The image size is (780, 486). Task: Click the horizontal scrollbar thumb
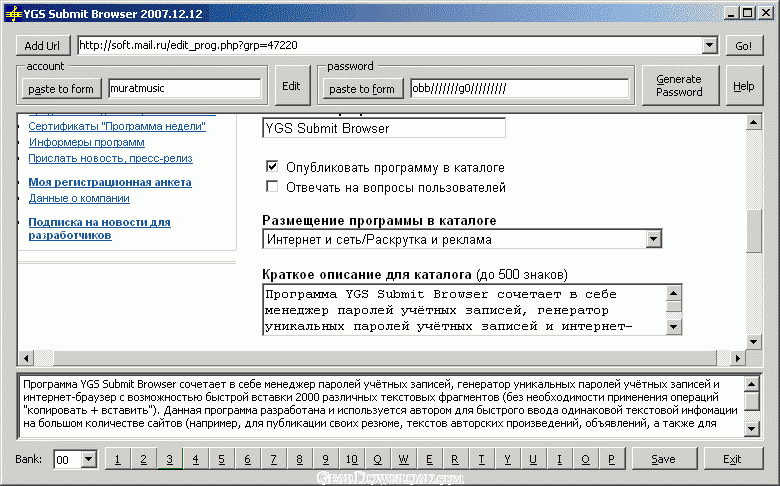tap(386, 358)
